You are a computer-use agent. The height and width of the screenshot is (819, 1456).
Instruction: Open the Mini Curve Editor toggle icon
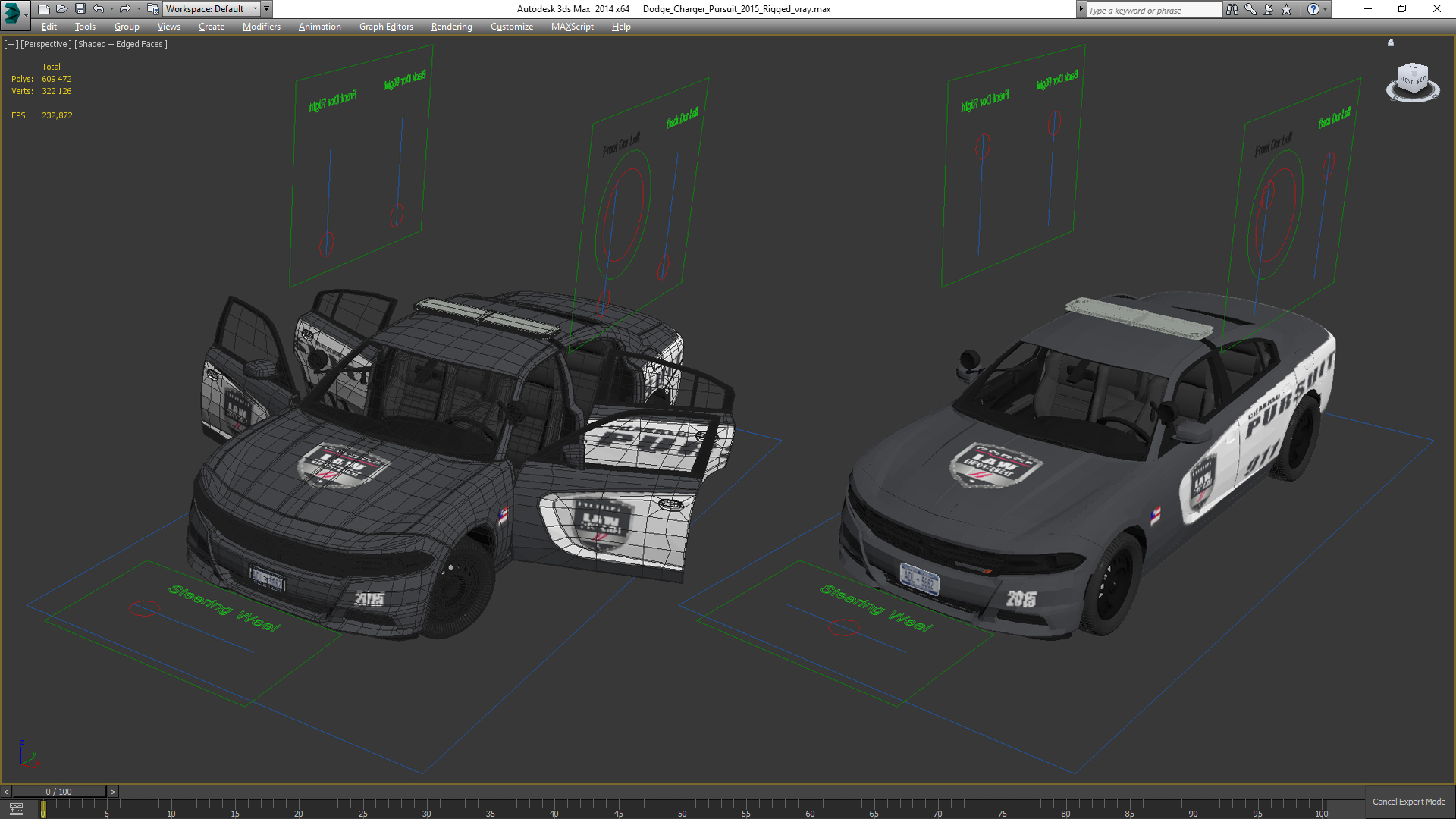tap(16, 809)
